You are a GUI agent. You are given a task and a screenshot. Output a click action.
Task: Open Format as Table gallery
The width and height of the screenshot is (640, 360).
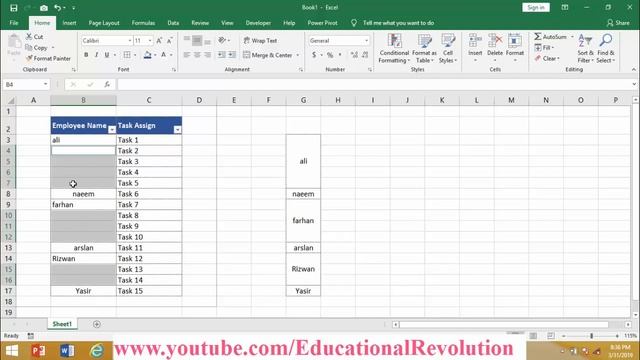424,48
